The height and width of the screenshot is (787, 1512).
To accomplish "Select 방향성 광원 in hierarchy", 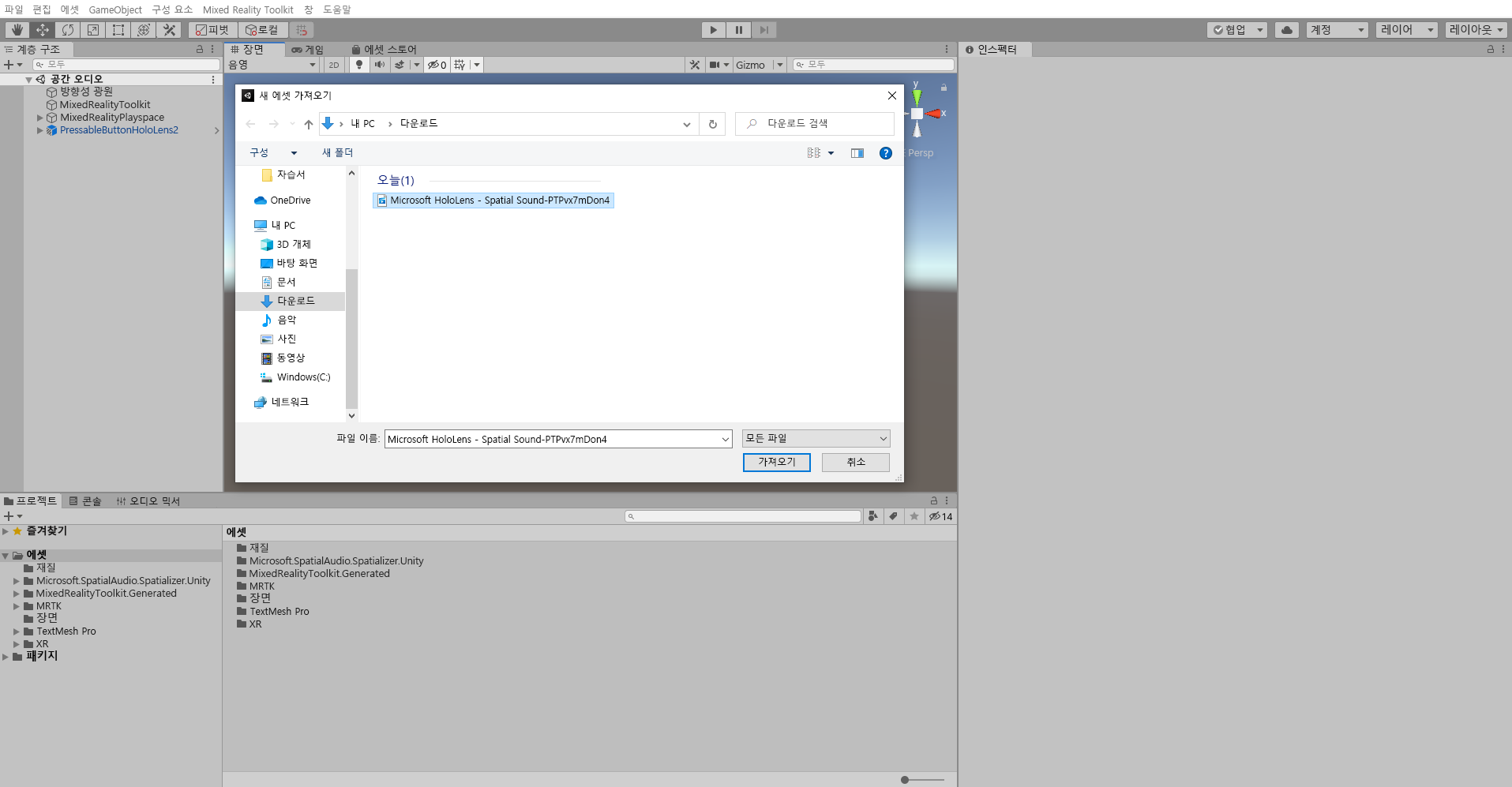I will tap(86, 92).
